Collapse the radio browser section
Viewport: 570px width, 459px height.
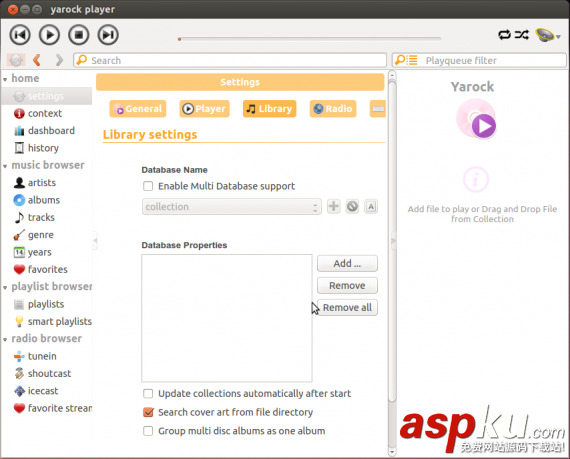point(5,340)
